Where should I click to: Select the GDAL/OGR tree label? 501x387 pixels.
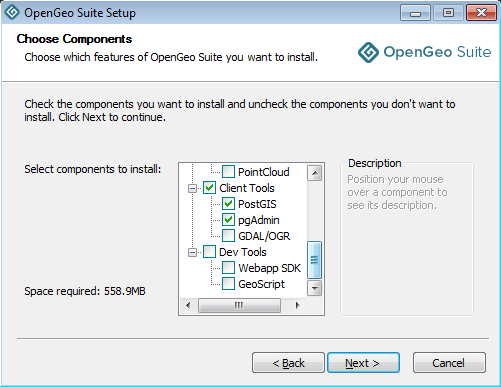[x=264, y=236]
